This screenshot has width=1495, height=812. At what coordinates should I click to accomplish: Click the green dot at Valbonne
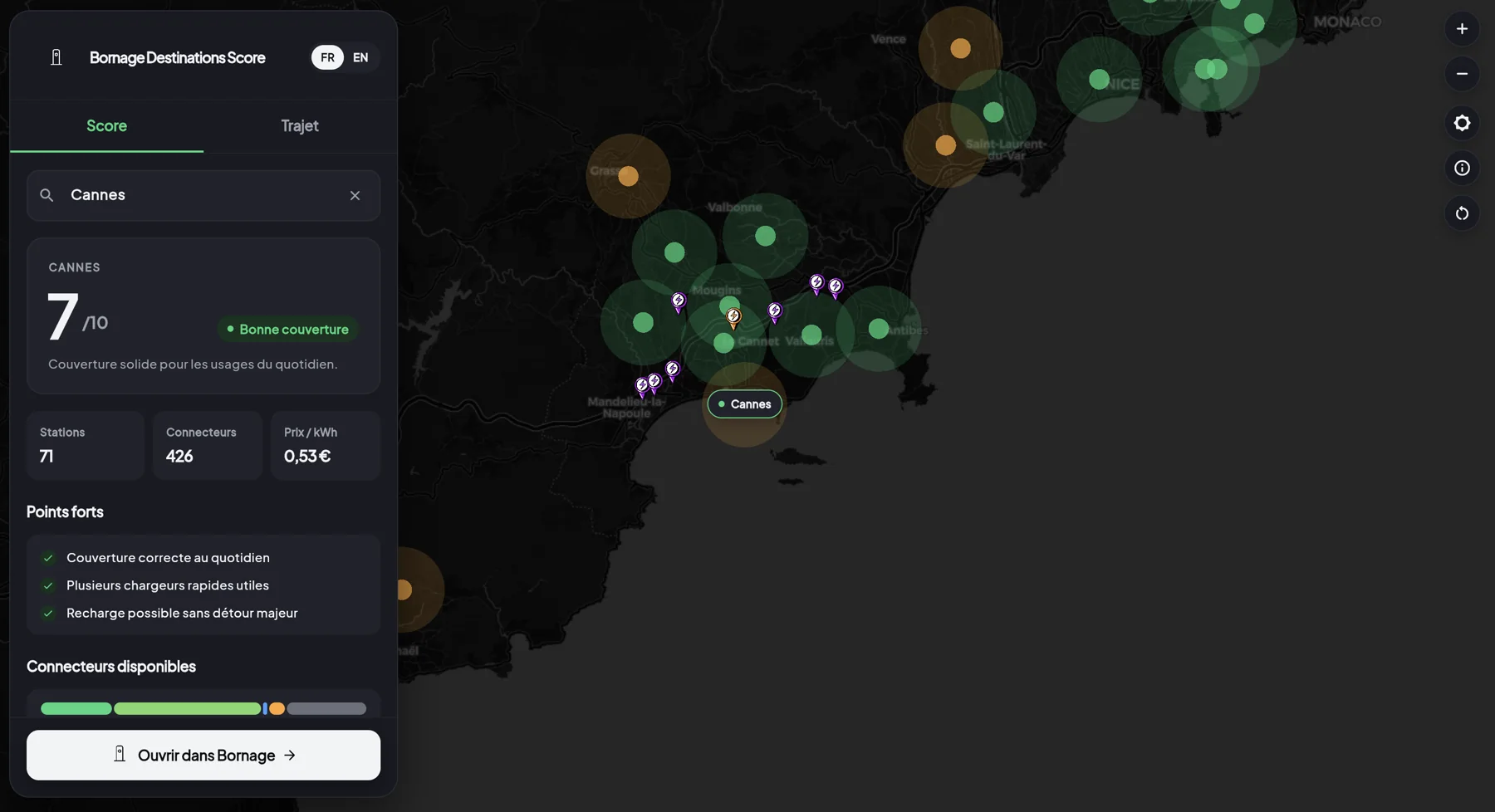click(765, 236)
